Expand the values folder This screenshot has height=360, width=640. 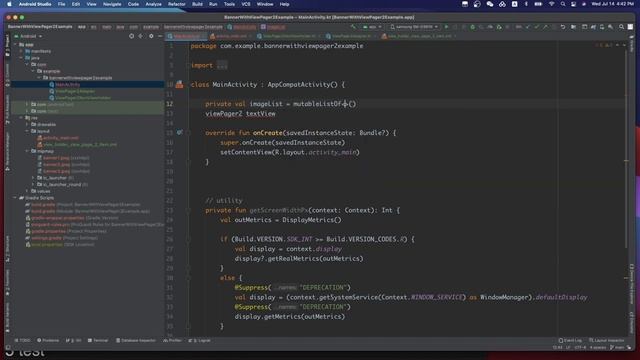click(28, 191)
